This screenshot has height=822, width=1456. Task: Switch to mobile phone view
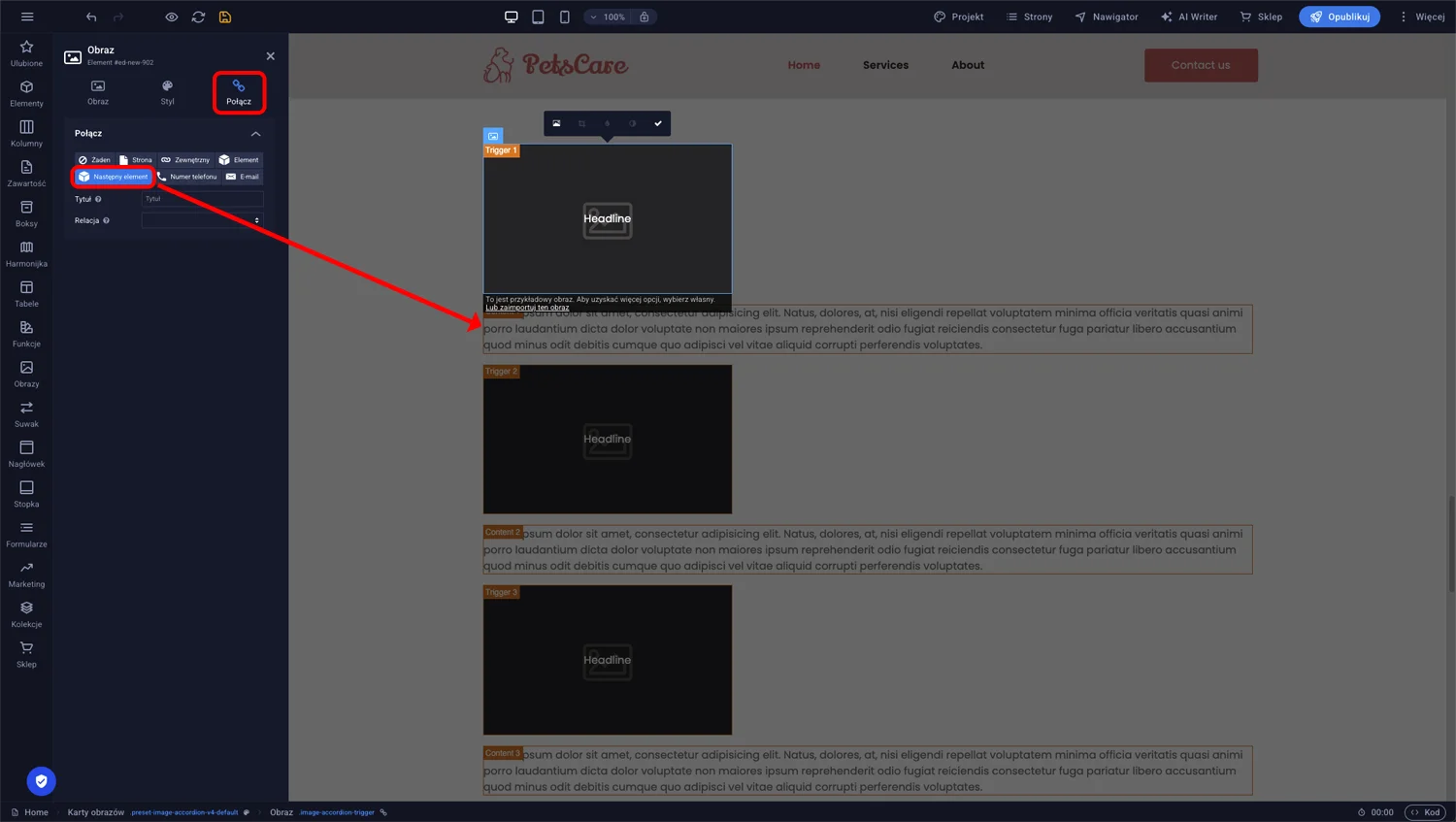pyautogui.click(x=564, y=16)
